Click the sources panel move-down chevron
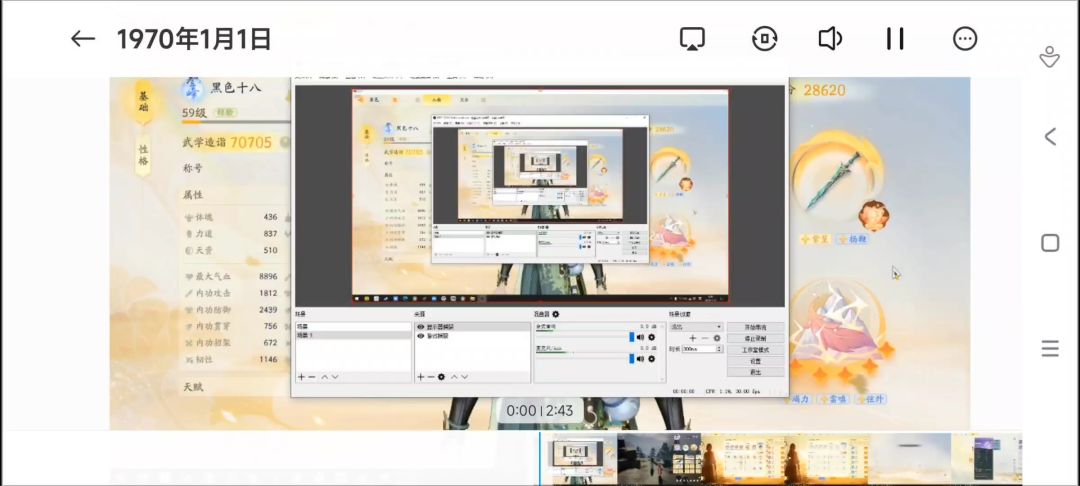Image resolution: width=1080 pixels, height=486 pixels. tap(464, 377)
